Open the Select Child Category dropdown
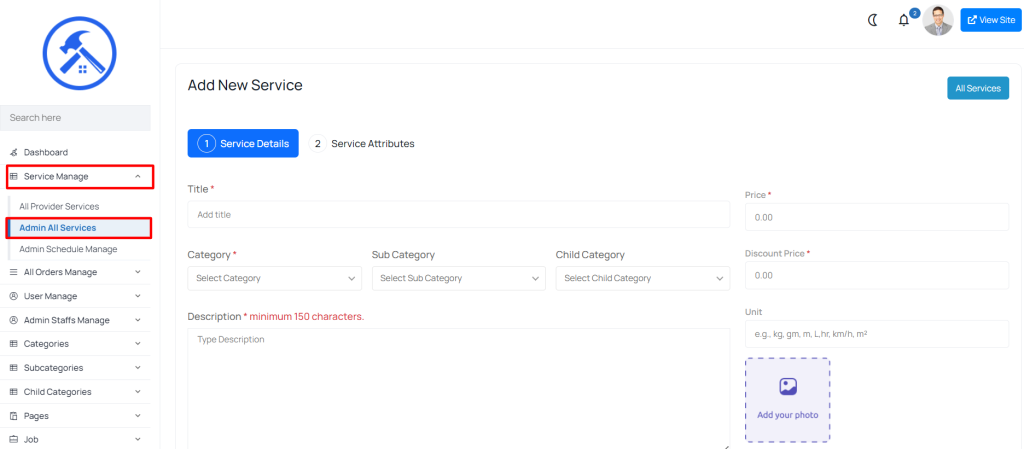 643,278
